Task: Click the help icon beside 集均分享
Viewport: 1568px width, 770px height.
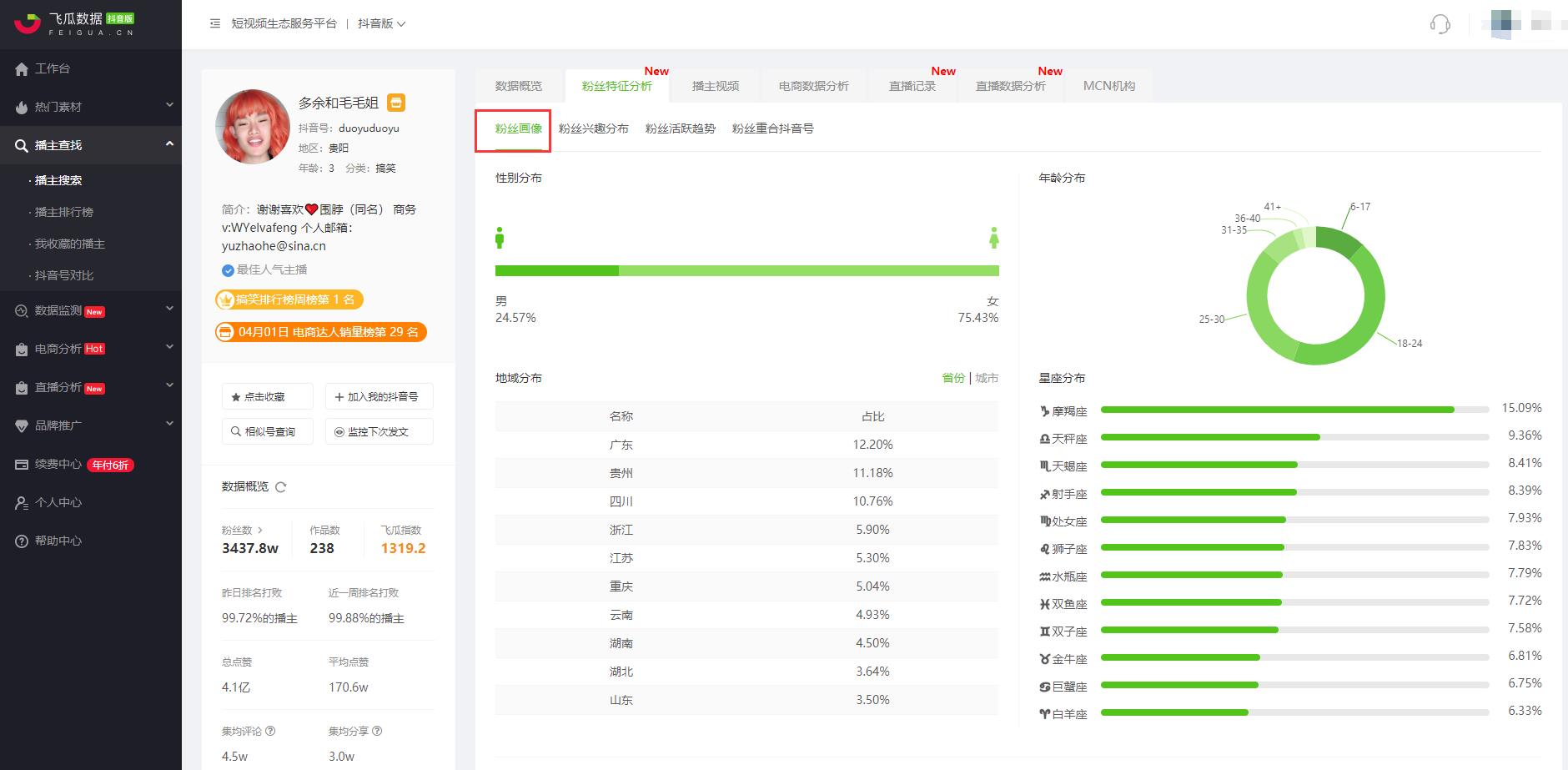Action: [377, 731]
